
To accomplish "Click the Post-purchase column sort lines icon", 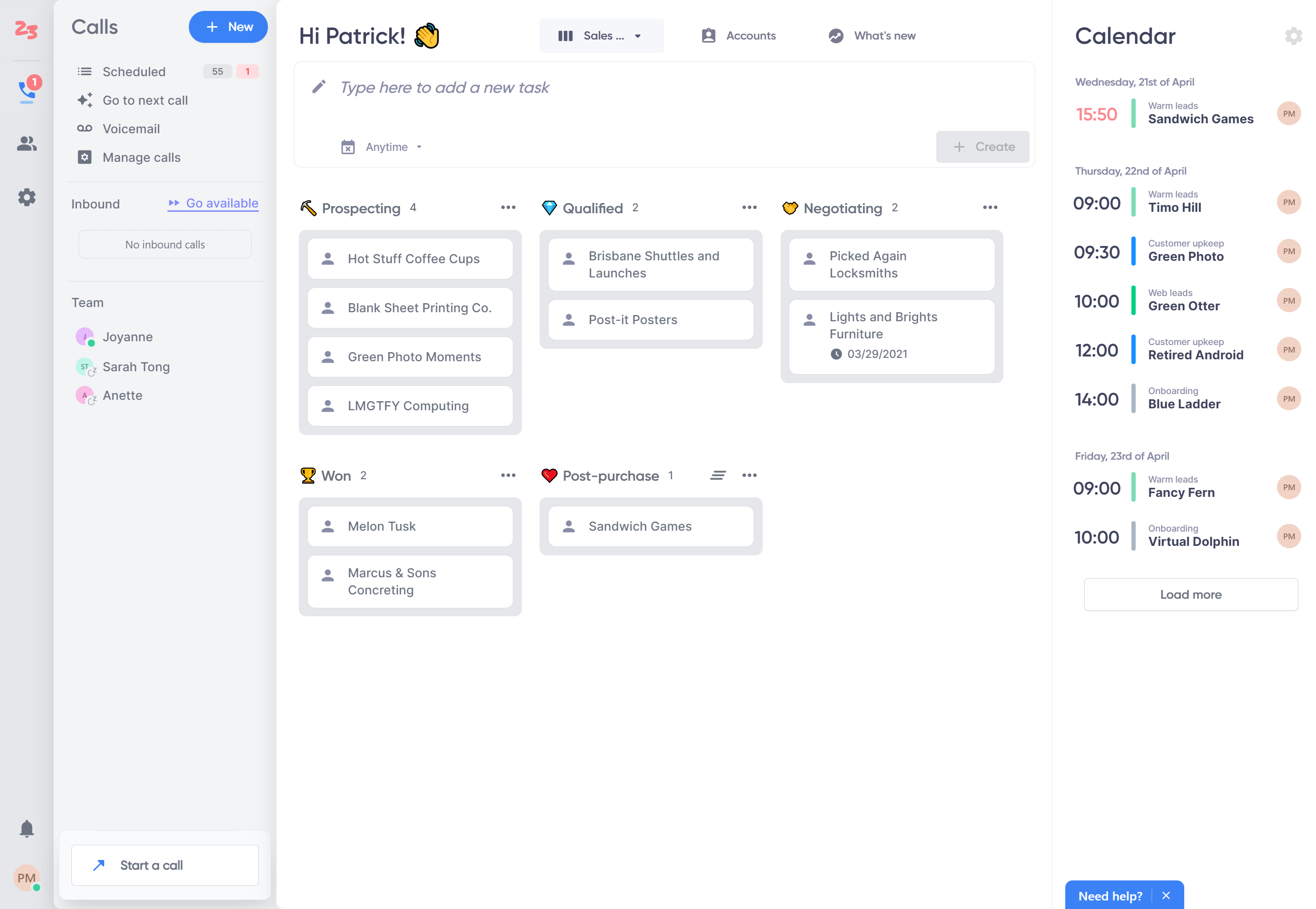I will [x=717, y=475].
